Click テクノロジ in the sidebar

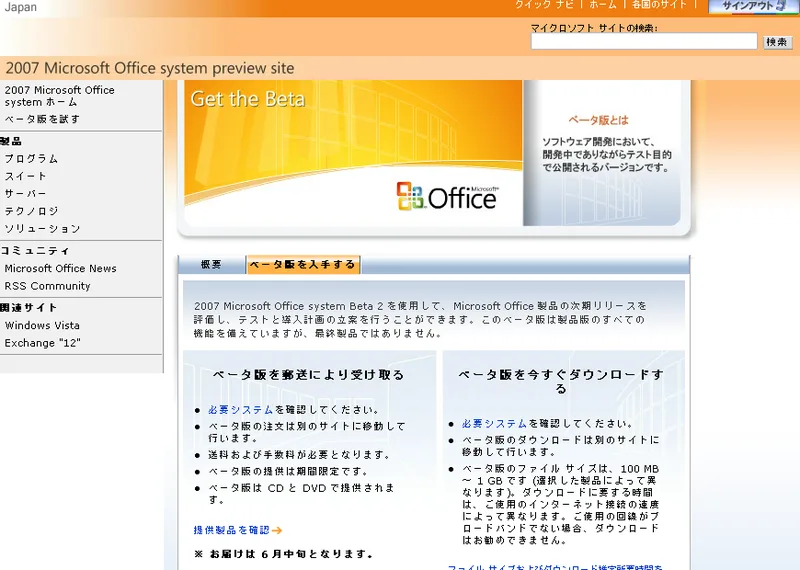point(31,211)
